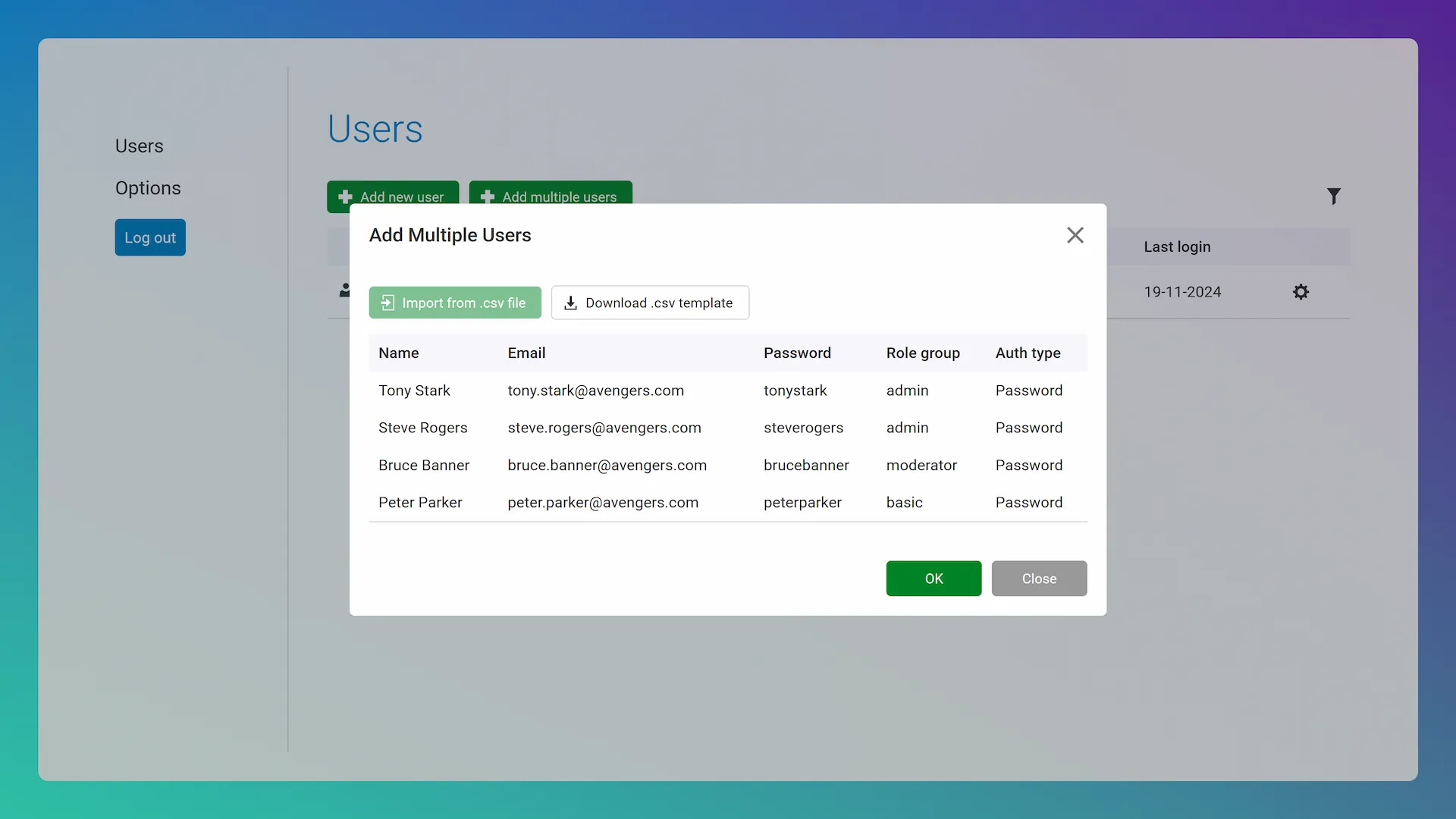Select the Bruce Banner name cell
This screenshot has width=1456, height=819.
(x=424, y=465)
